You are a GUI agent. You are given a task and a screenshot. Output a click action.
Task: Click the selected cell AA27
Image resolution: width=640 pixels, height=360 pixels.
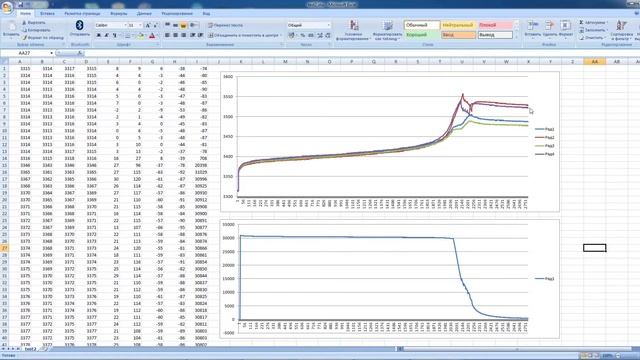594,248
